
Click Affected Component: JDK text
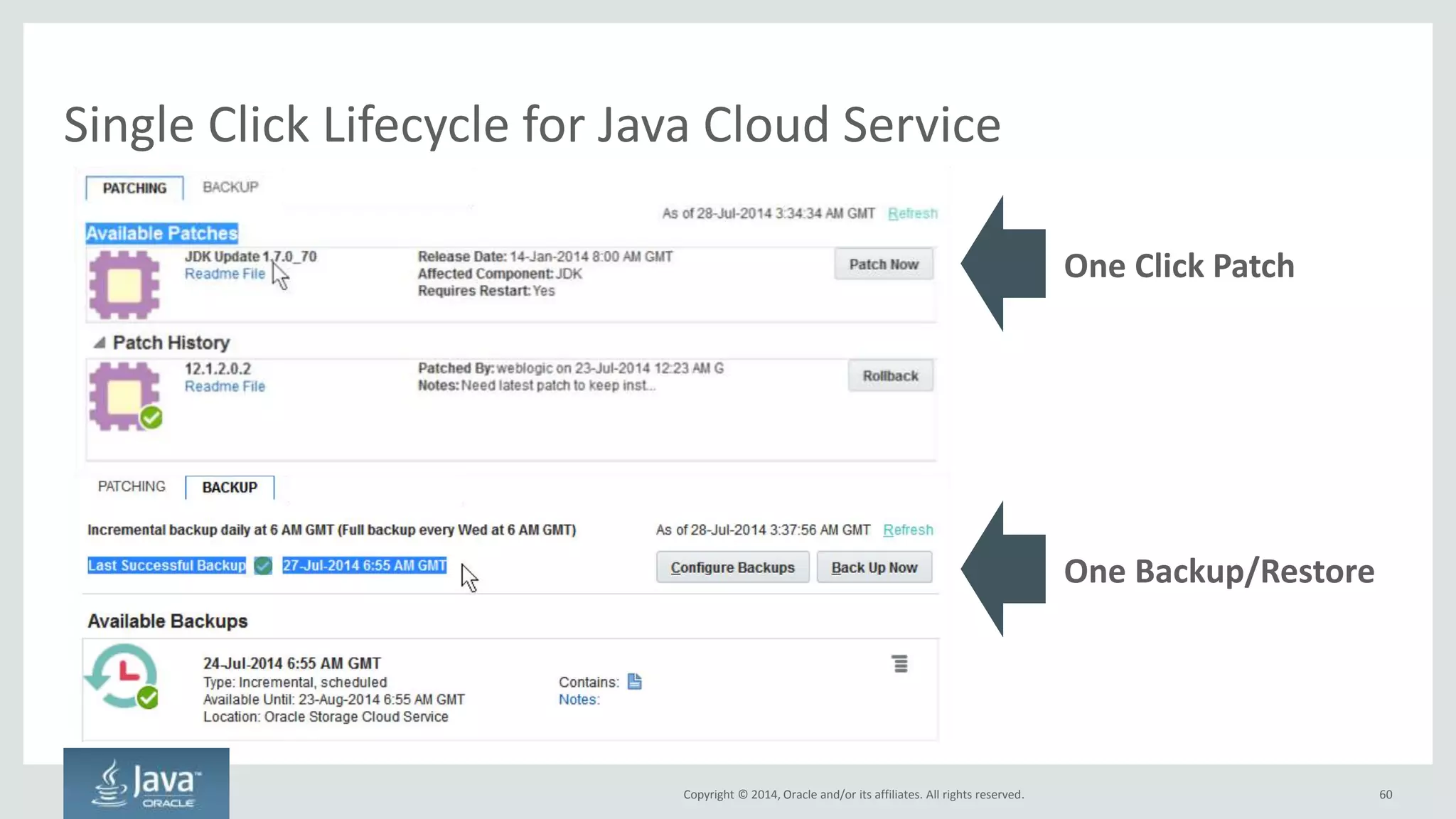(500, 274)
